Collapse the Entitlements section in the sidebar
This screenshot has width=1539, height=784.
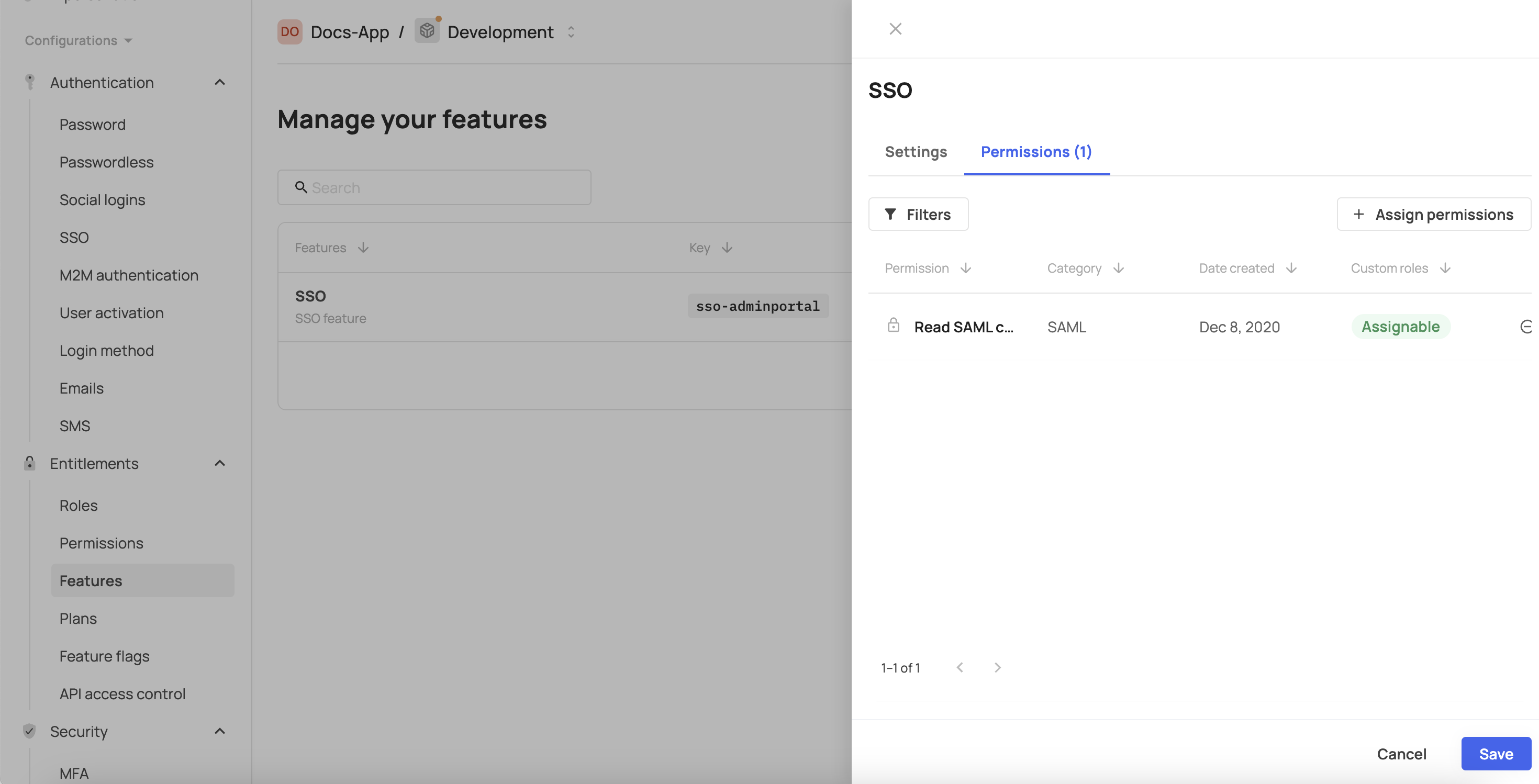tap(219, 463)
